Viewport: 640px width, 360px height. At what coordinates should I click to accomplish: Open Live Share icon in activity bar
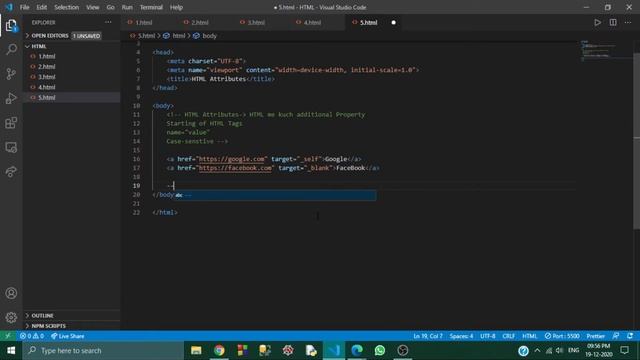11,172
